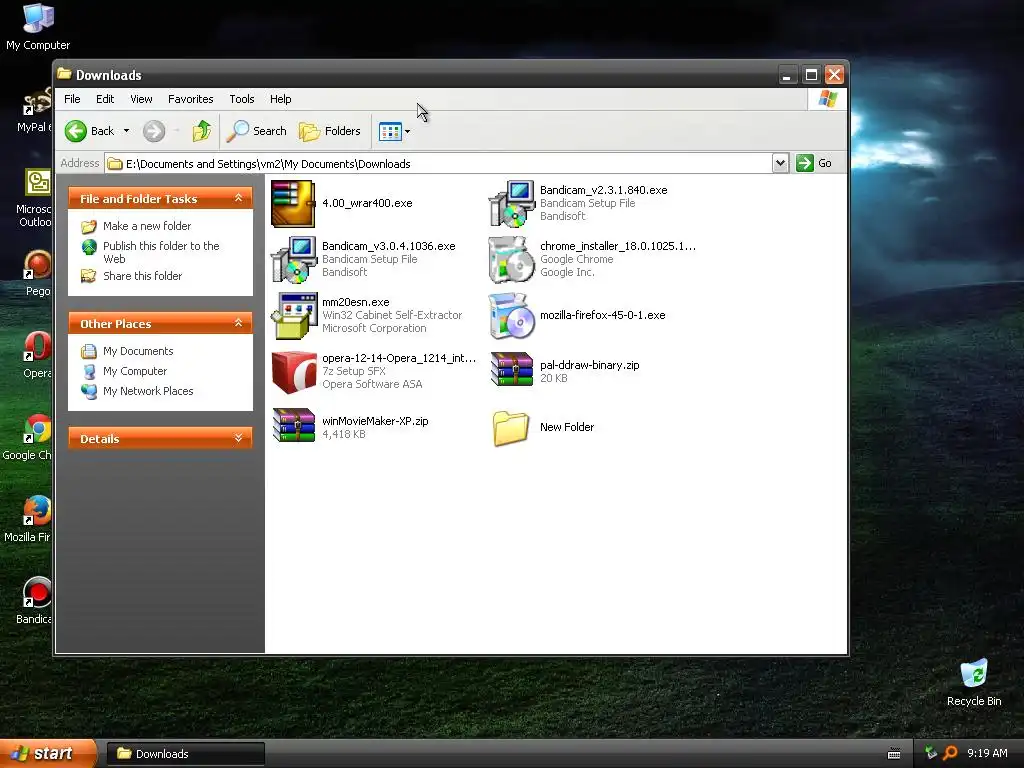
Task: Click the Views icon in toolbar
Action: click(x=390, y=131)
